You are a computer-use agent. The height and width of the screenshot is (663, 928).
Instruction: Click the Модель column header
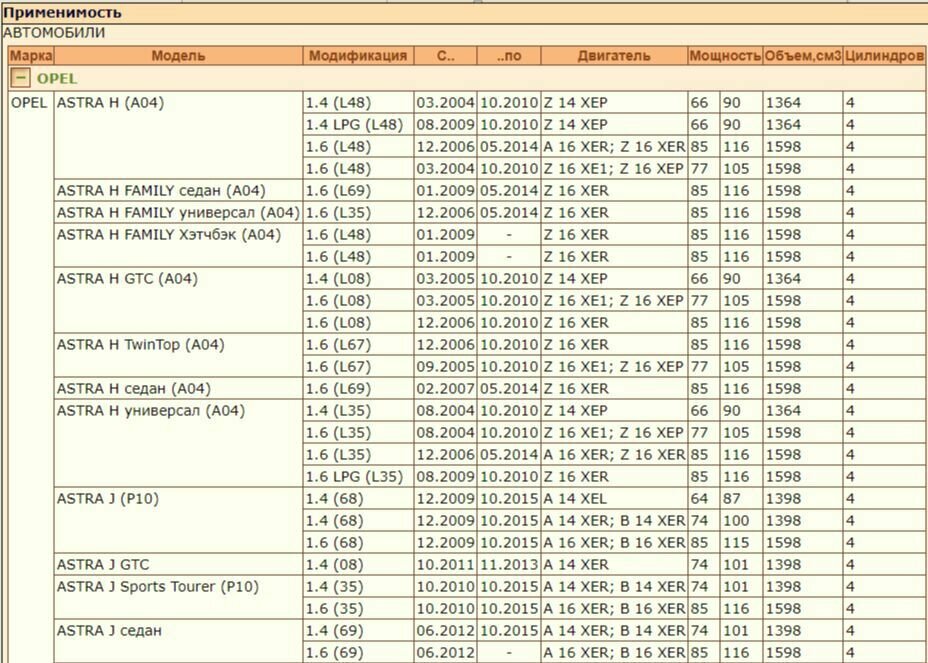tap(178, 56)
